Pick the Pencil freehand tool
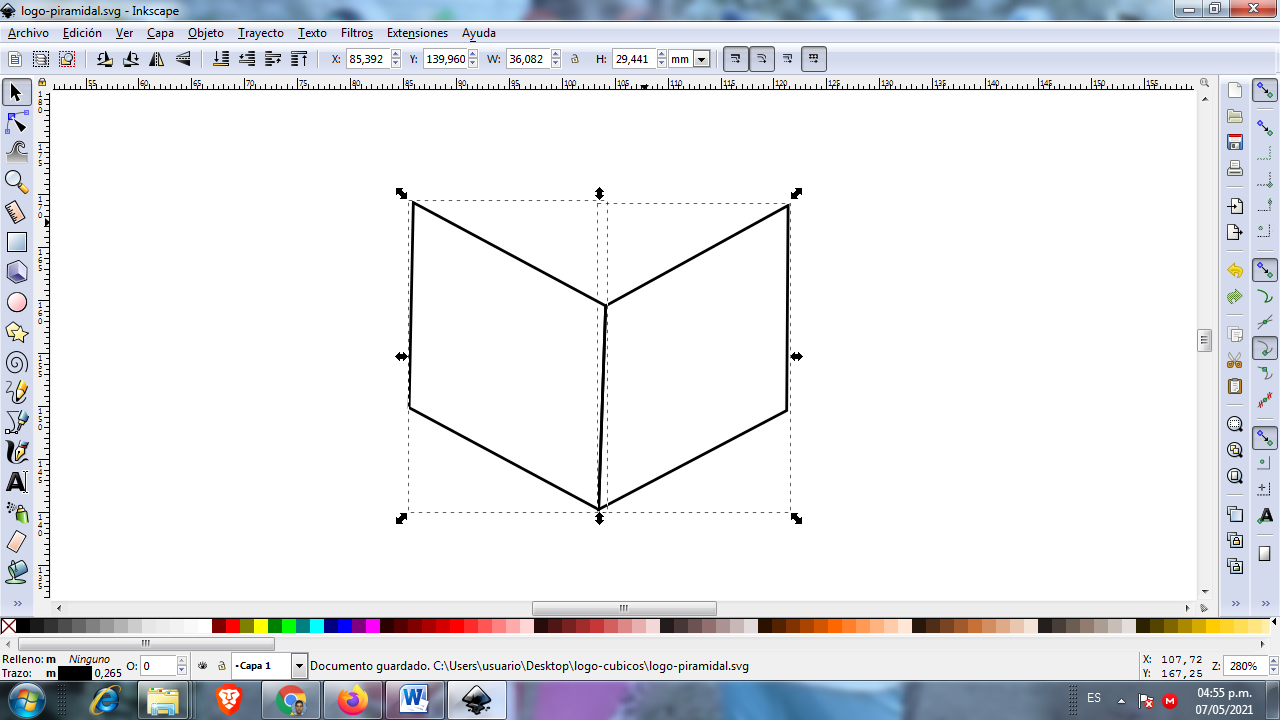This screenshot has width=1280, height=720. [x=16, y=392]
